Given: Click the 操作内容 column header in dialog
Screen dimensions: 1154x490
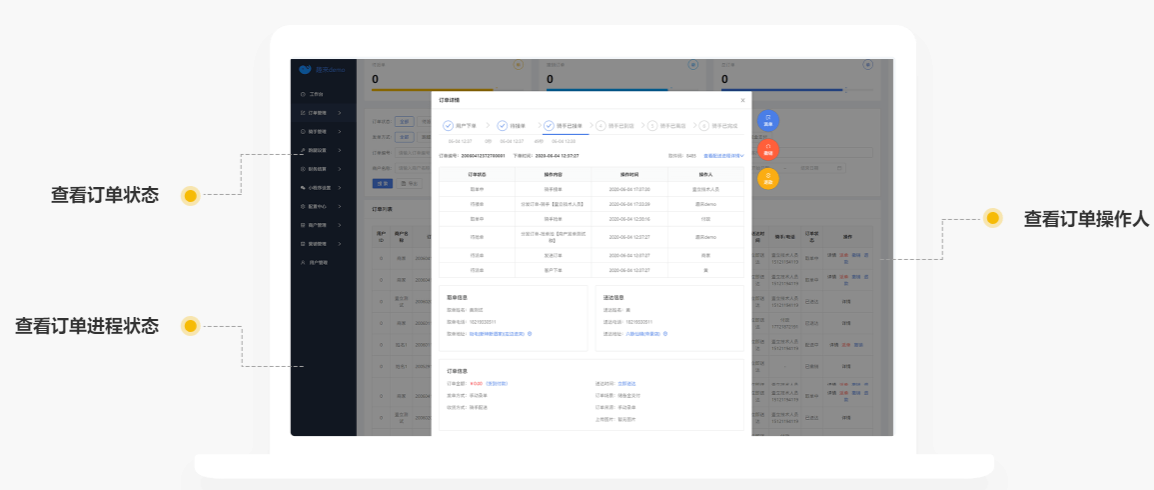Looking at the screenshot, I should click(x=553, y=174).
